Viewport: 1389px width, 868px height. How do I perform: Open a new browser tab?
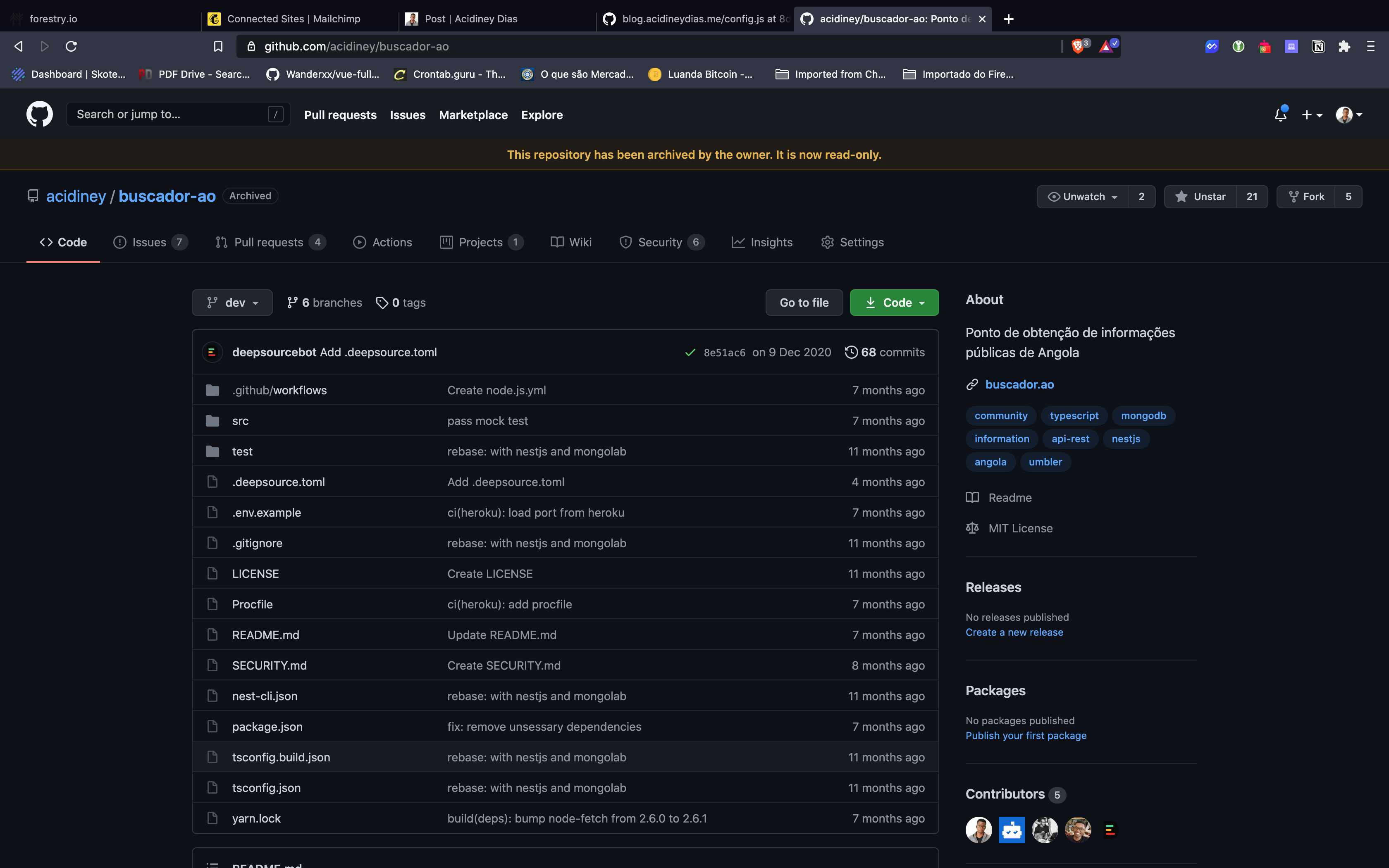tap(1008, 19)
